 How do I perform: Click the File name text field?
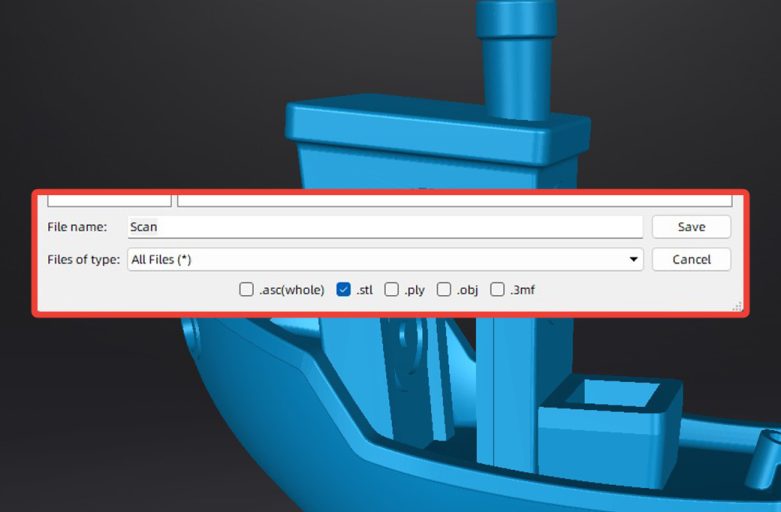(x=385, y=227)
